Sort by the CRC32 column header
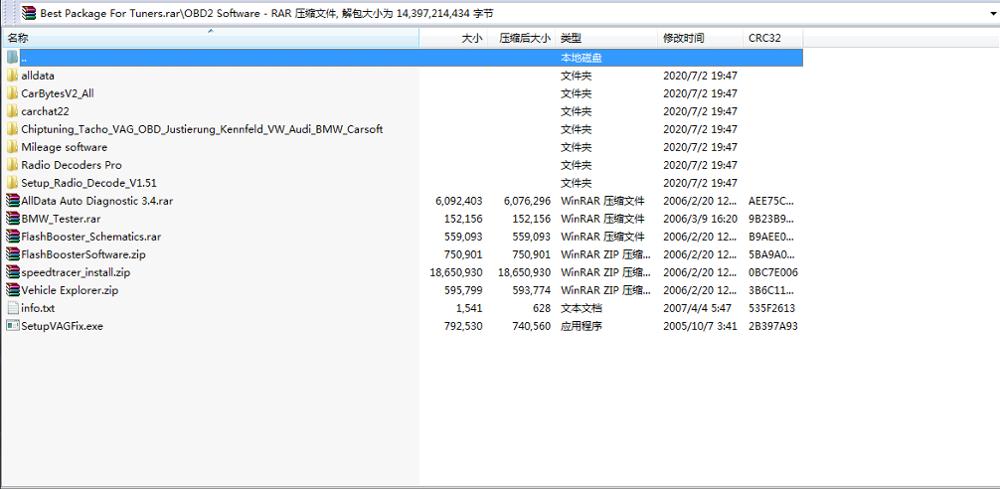The width and height of the screenshot is (1000, 489). [764, 38]
